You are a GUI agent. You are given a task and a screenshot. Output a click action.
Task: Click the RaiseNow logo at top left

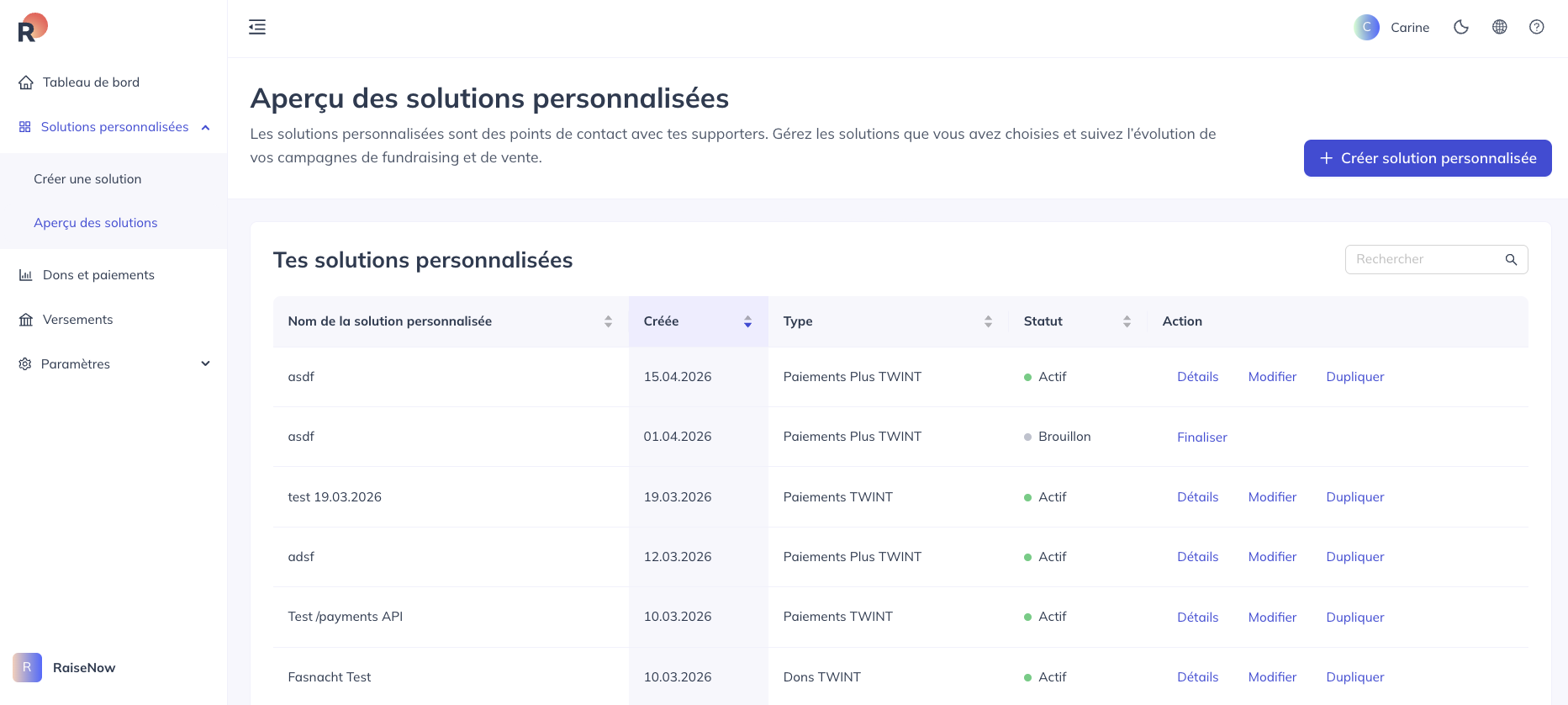33,27
